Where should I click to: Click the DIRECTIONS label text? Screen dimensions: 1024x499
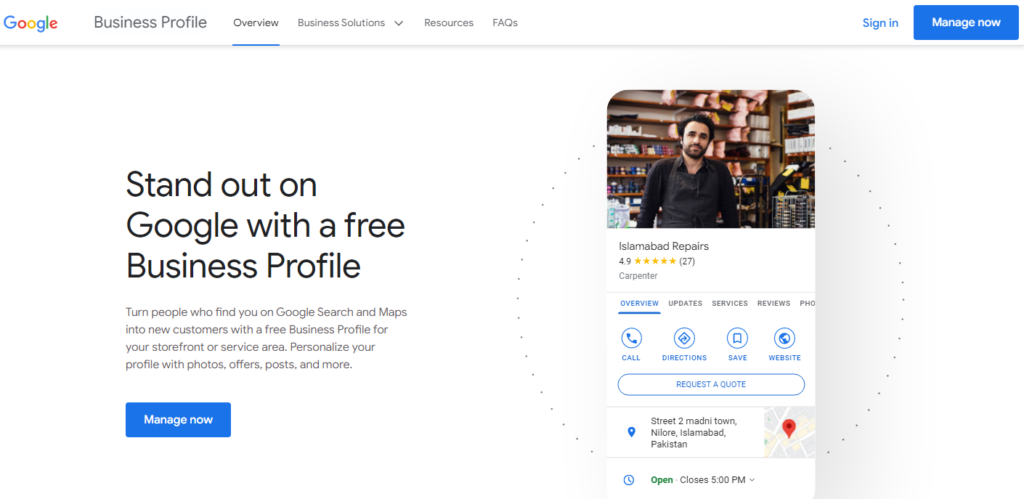pyautogui.click(x=684, y=358)
